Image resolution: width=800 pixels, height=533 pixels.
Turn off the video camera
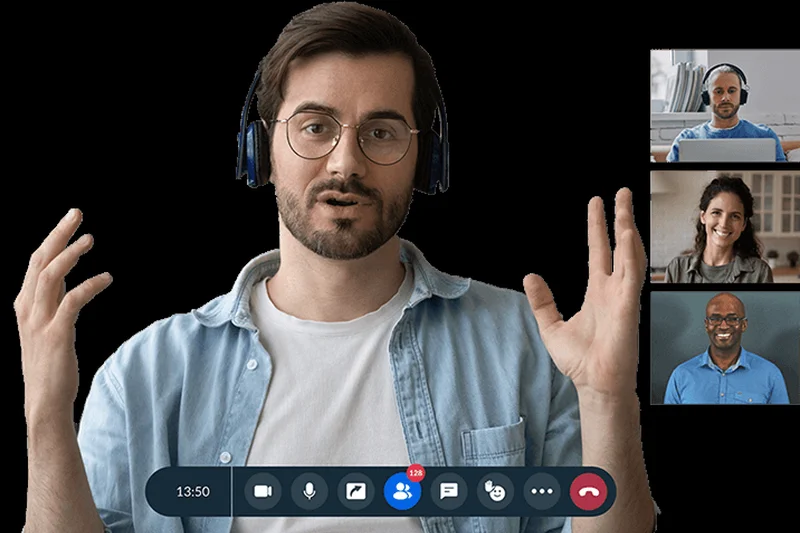pos(263,491)
